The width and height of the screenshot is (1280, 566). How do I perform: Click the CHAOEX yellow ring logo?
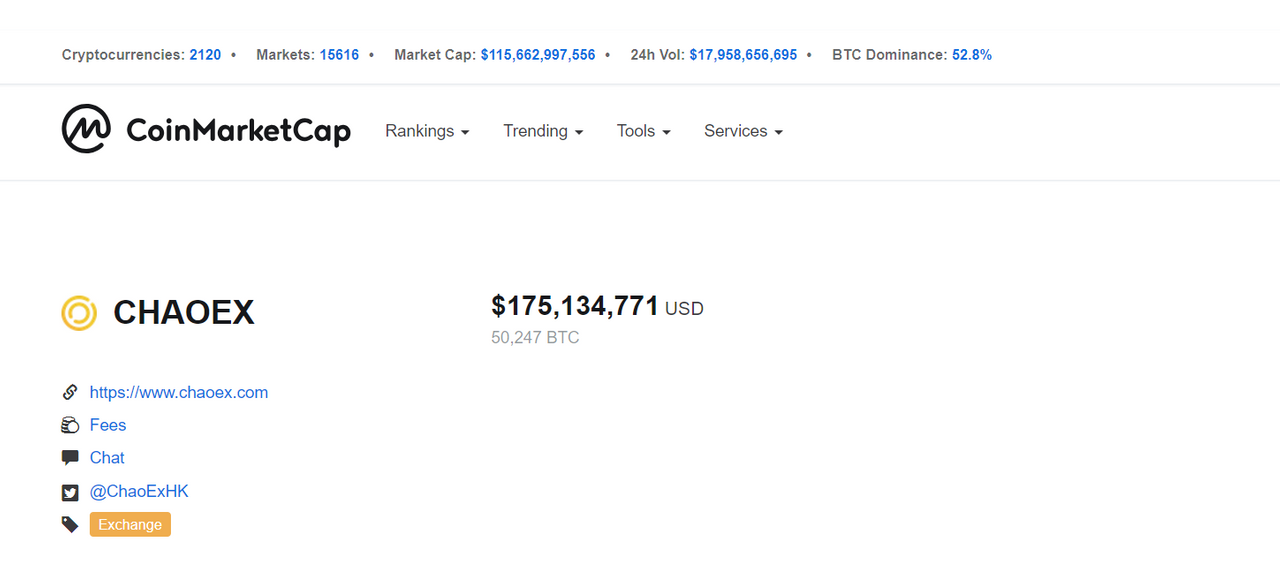79,313
